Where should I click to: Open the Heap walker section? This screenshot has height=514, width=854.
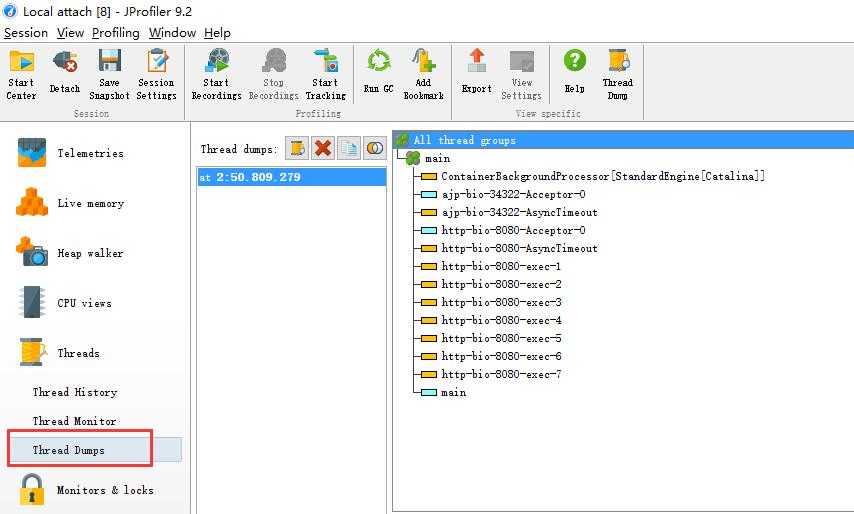tap(70, 253)
